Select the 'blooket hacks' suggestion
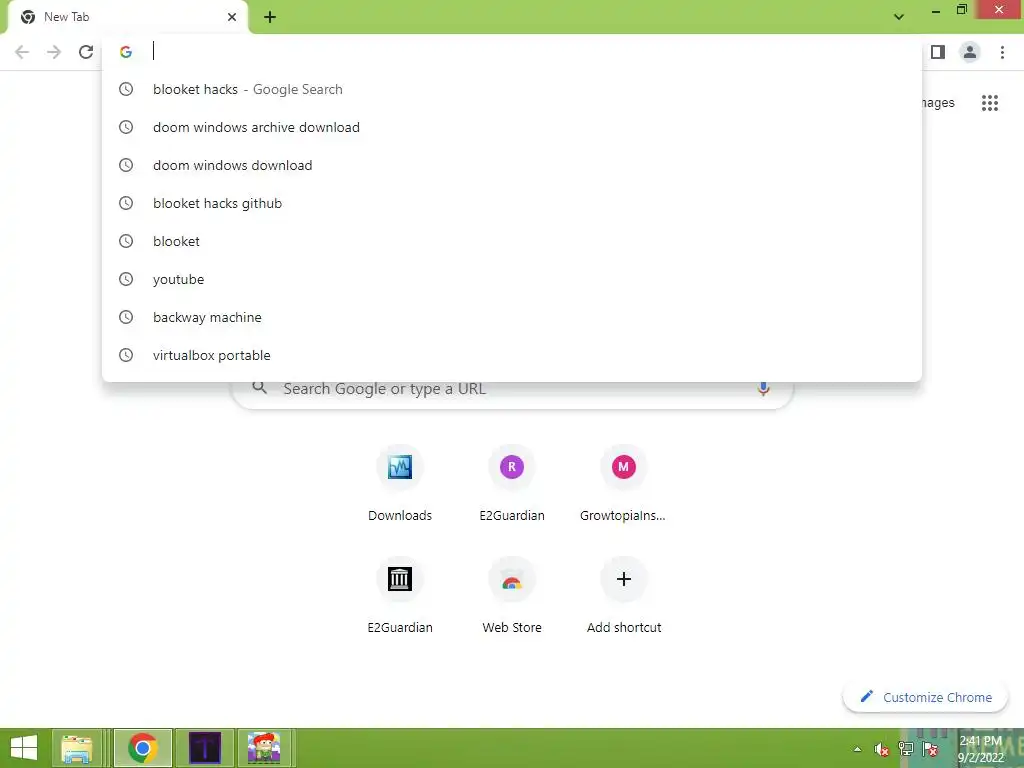The width and height of the screenshot is (1024, 768). click(x=512, y=89)
